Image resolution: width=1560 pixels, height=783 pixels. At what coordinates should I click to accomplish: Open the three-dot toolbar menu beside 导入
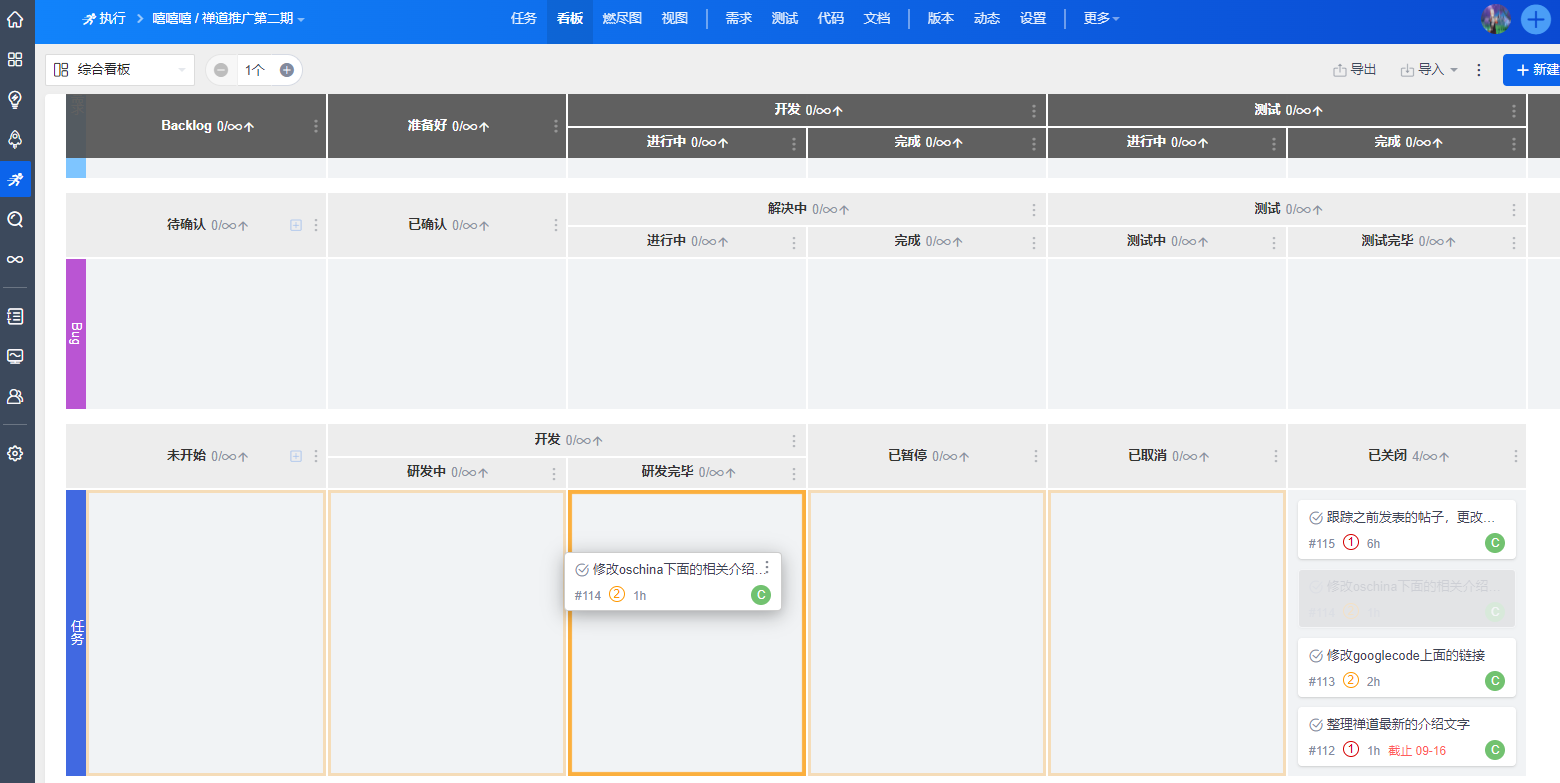[1479, 70]
